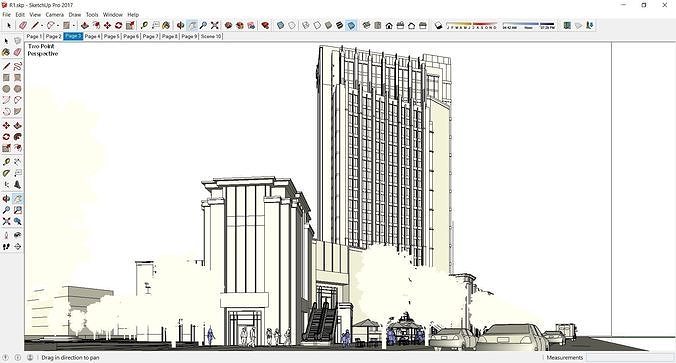Open the Window menu
Viewport: 676px width, 363px height.
pos(113,14)
